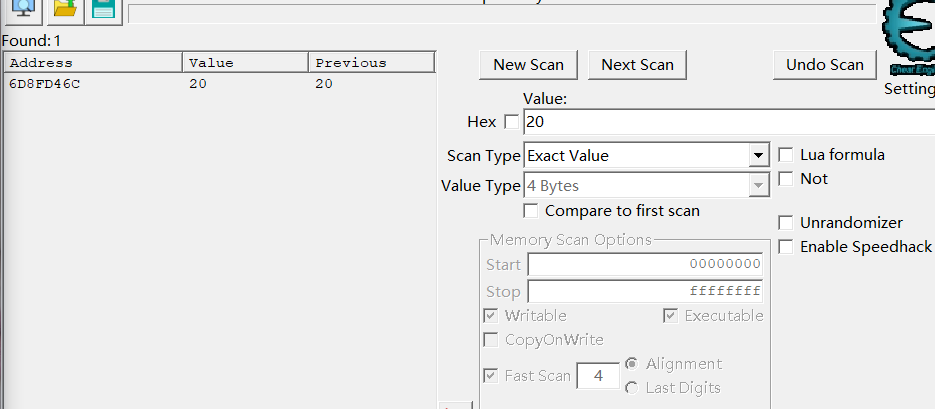
Task: Click the open folder icon
Action: coord(64,11)
